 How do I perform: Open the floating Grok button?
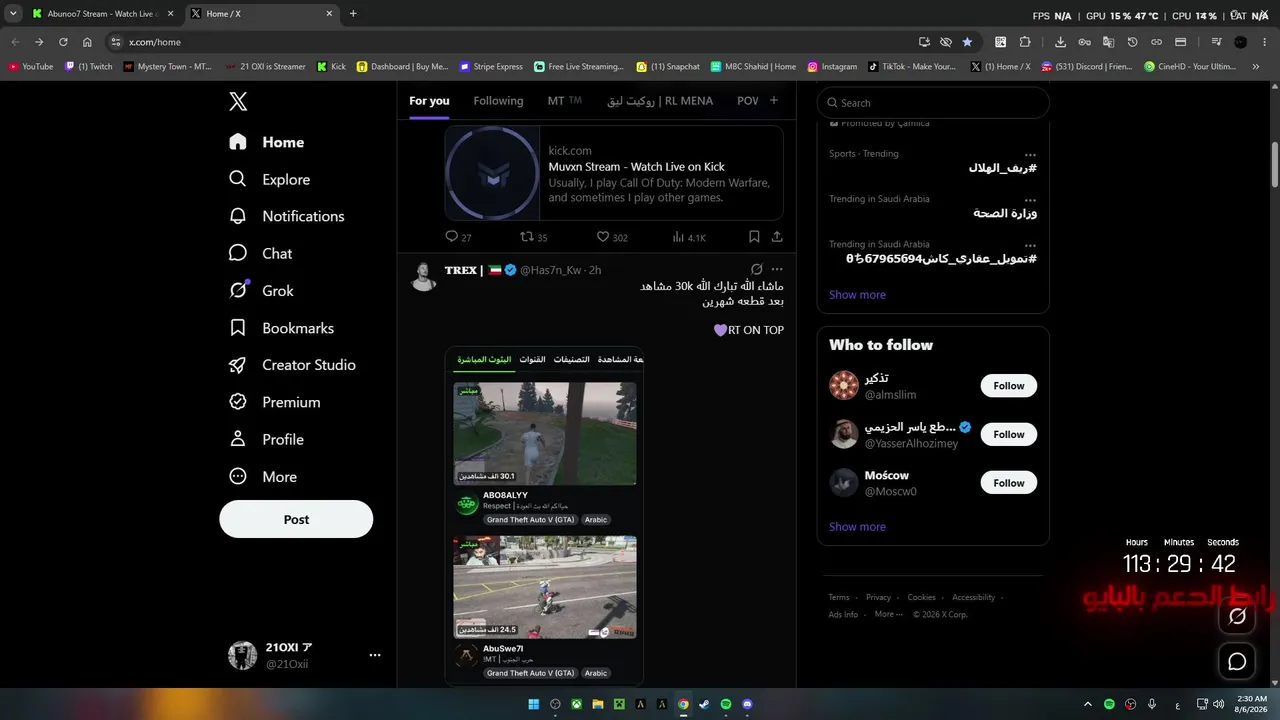1237,616
